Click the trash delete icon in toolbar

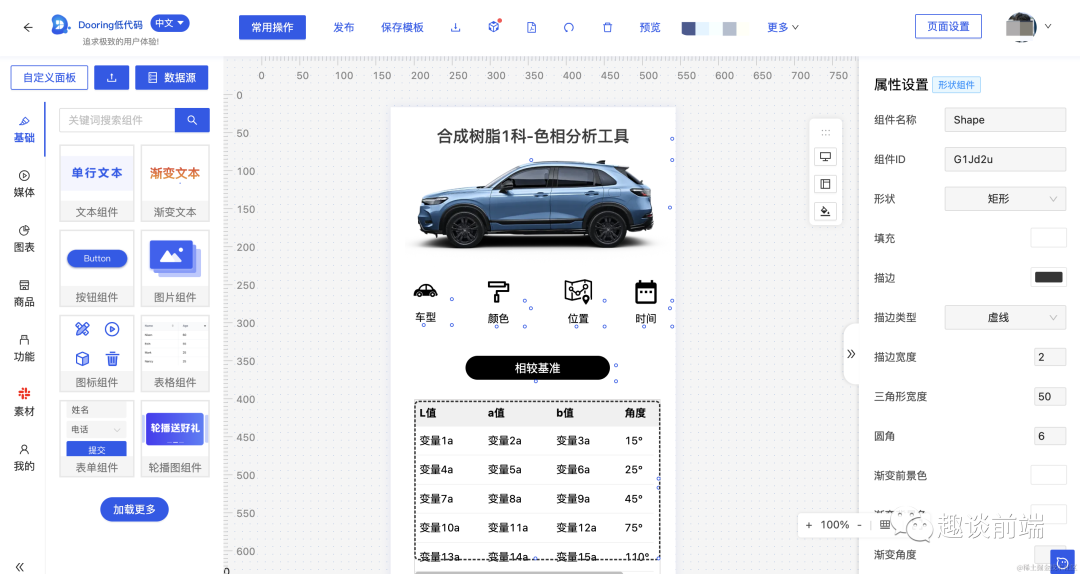point(607,28)
